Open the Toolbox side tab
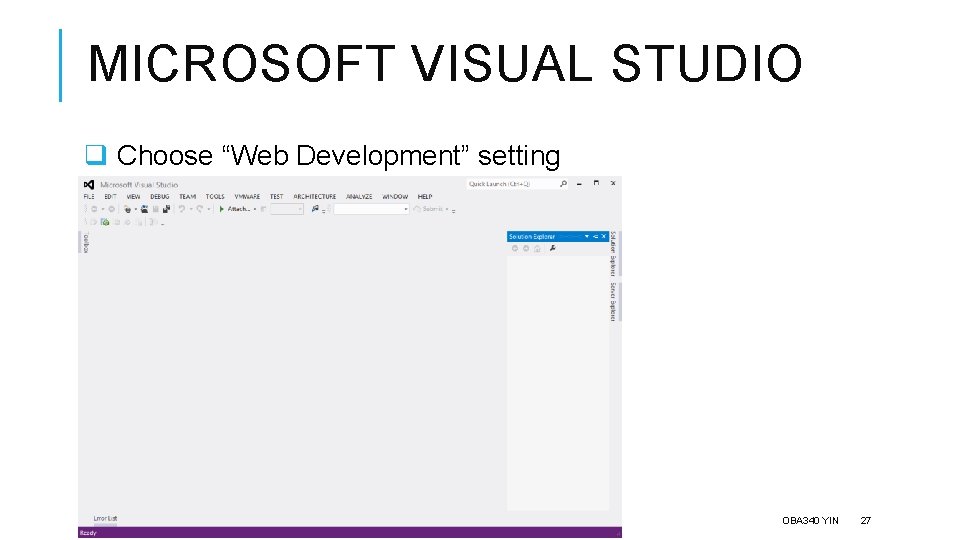The image size is (960, 540). tap(86, 243)
